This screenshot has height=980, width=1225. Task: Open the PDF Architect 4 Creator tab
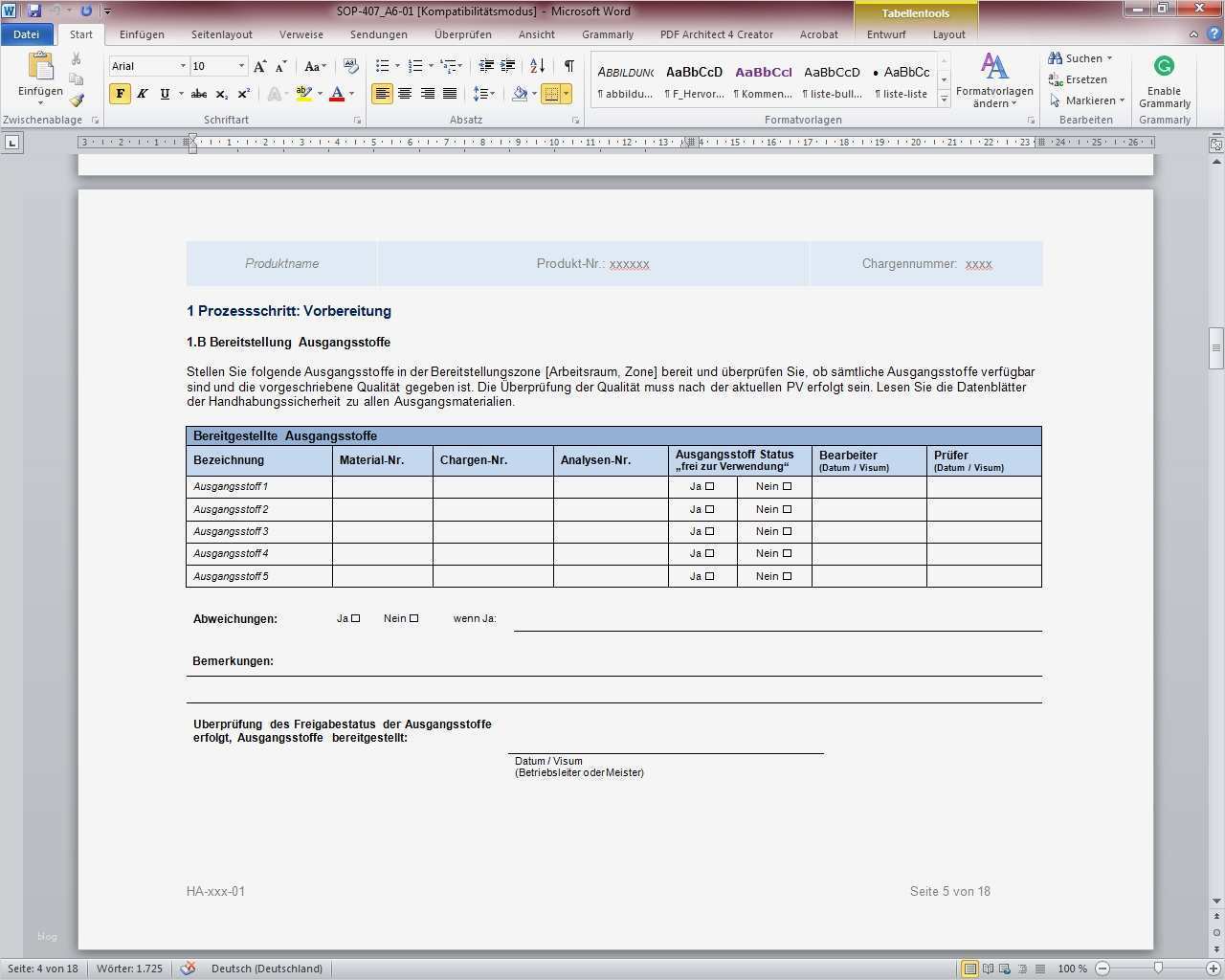tap(717, 34)
